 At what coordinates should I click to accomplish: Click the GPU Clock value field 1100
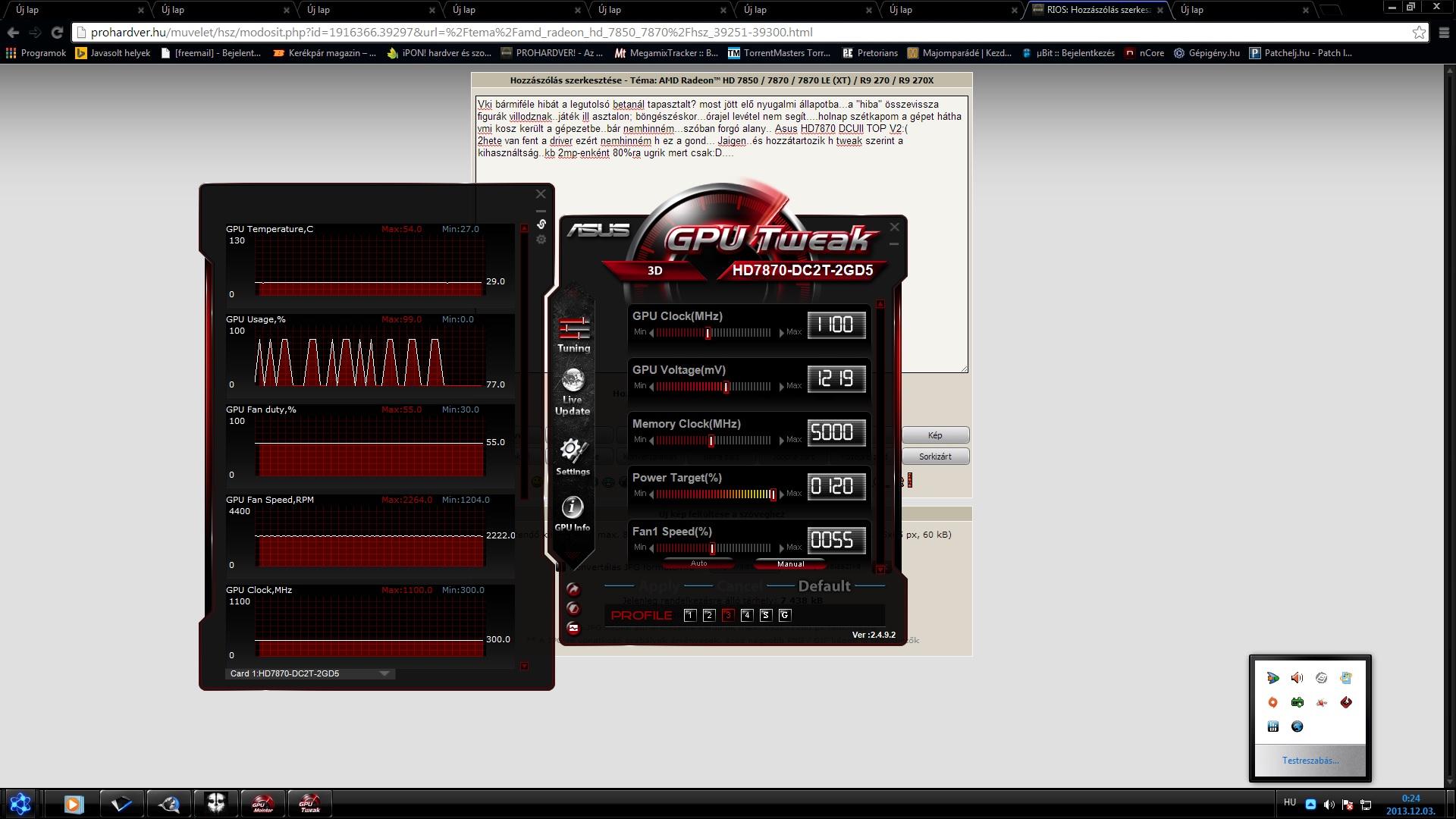(x=836, y=325)
